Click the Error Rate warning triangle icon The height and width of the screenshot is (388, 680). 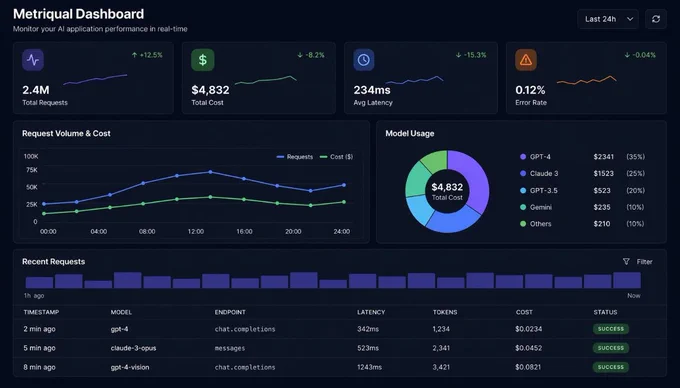(526, 60)
